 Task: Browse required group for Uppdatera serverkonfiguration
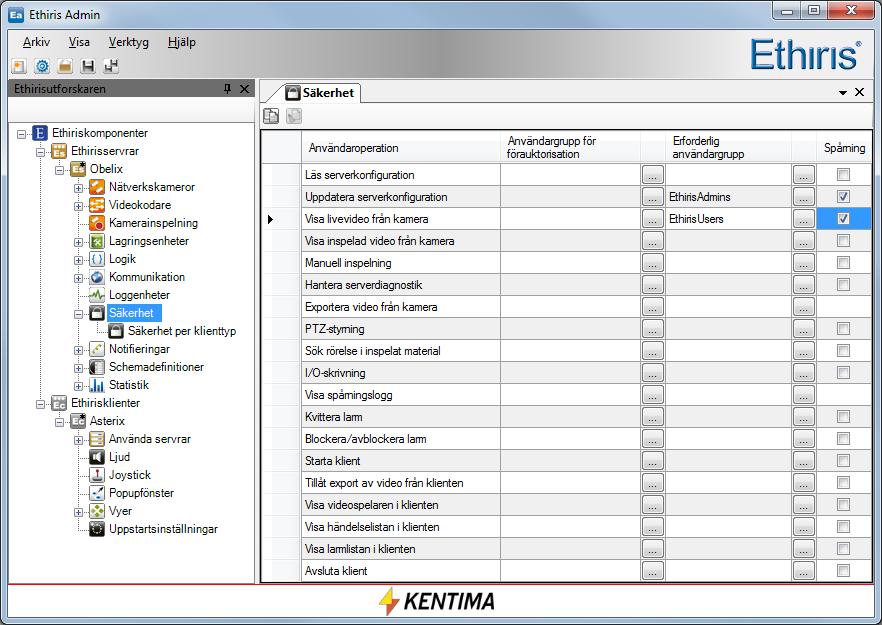(804, 197)
